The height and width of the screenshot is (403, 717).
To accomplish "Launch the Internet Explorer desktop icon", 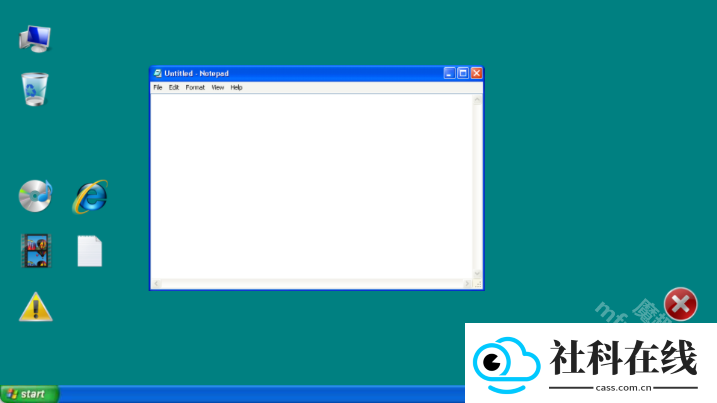I will coord(90,197).
